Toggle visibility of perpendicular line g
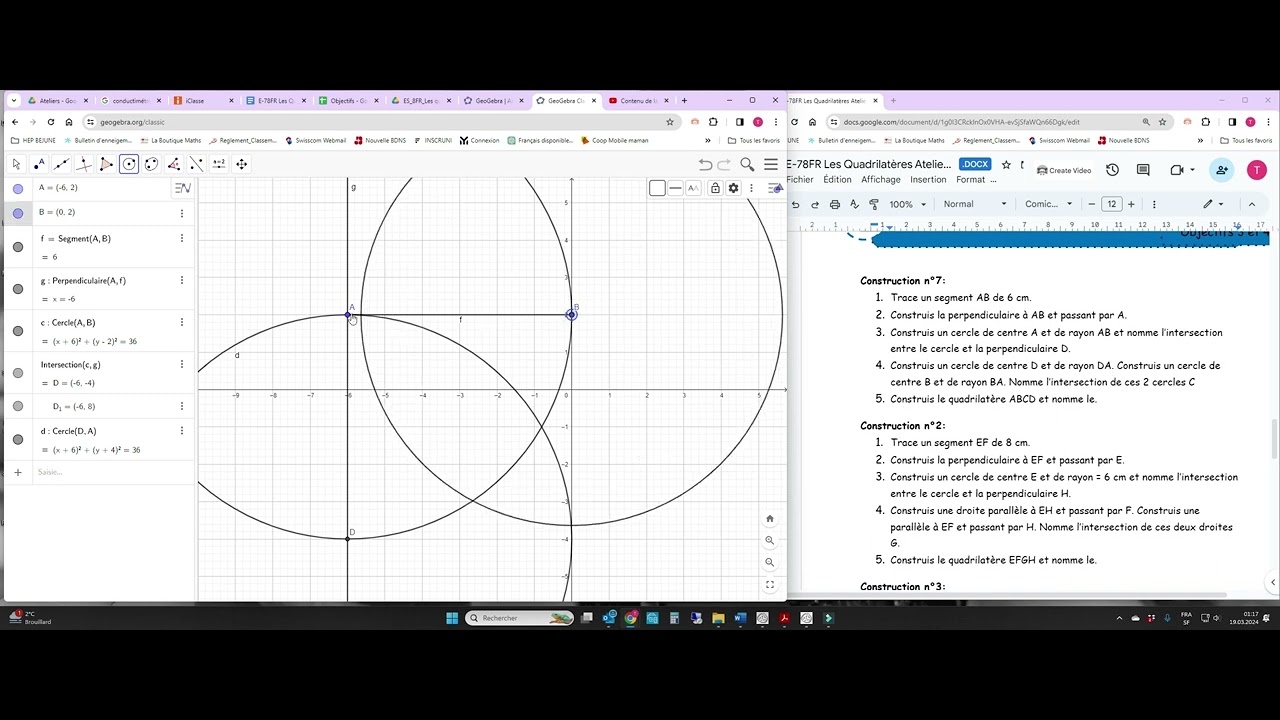1280x720 pixels. [18, 289]
